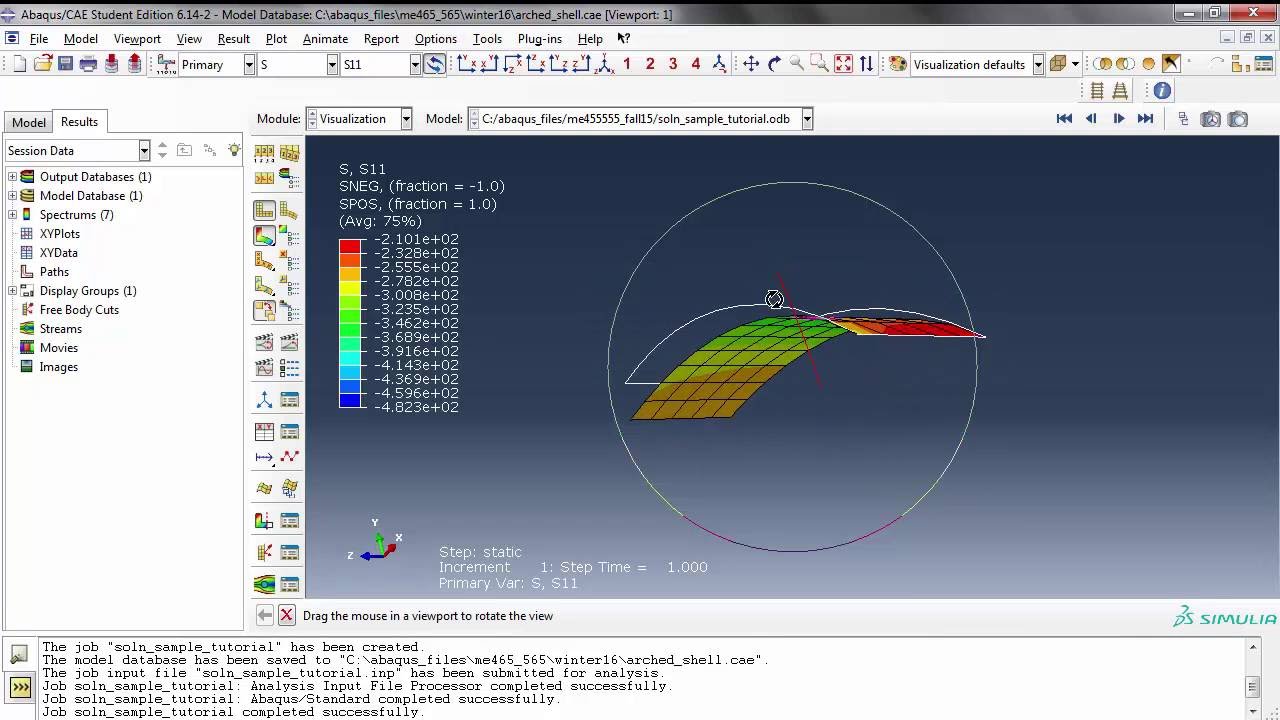This screenshot has width=1280, height=720.
Task: Open the File menu
Action: pyautogui.click(x=39, y=38)
